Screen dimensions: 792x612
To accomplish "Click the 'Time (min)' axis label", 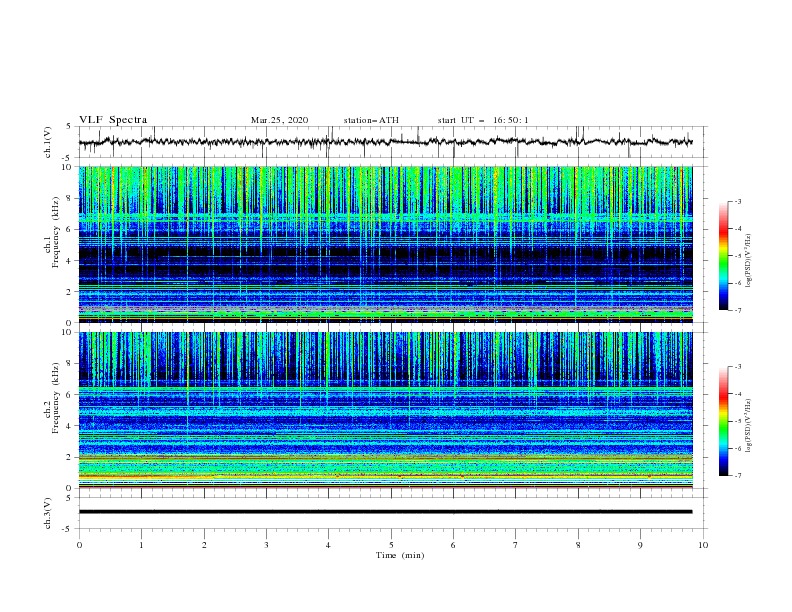I will coord(400,555).
